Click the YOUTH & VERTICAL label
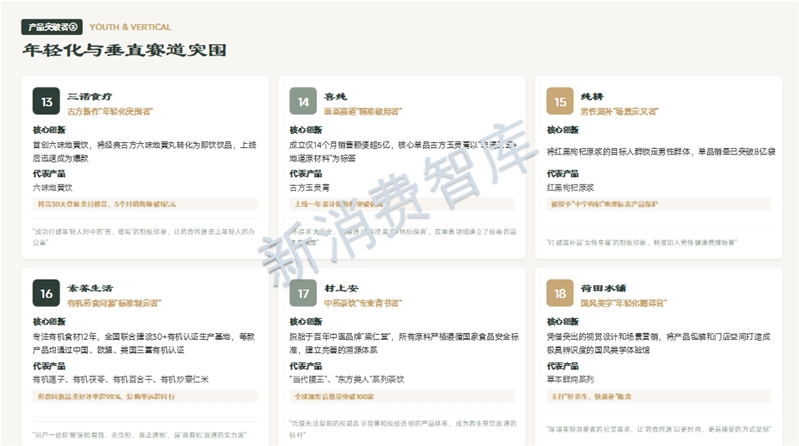Viewport: 799px width, 446px height. tap(131, 27)
